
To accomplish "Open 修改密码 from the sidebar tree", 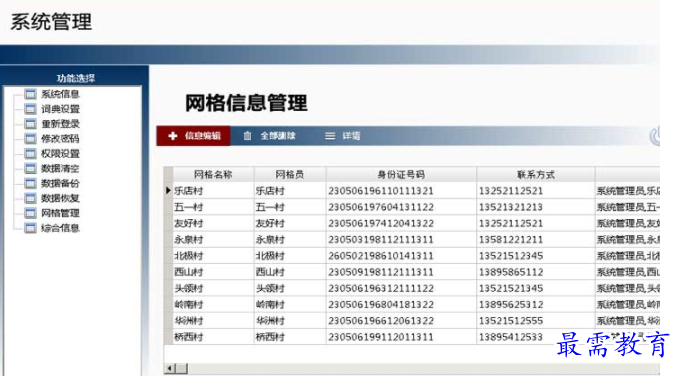I will point(60,139).
